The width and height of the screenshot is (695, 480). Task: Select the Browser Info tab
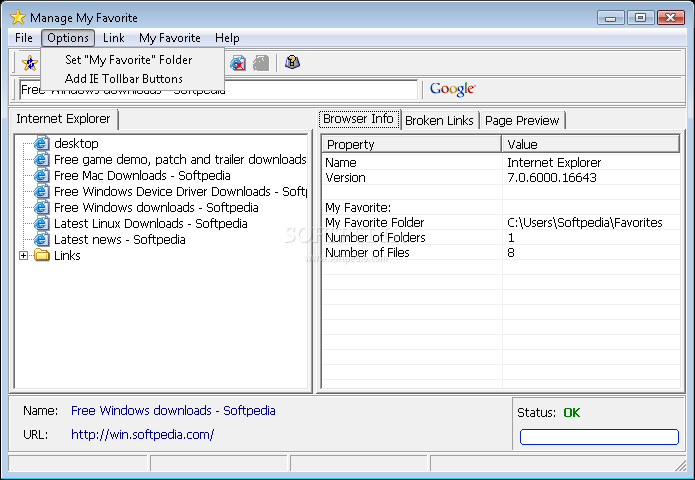point(358,119)
